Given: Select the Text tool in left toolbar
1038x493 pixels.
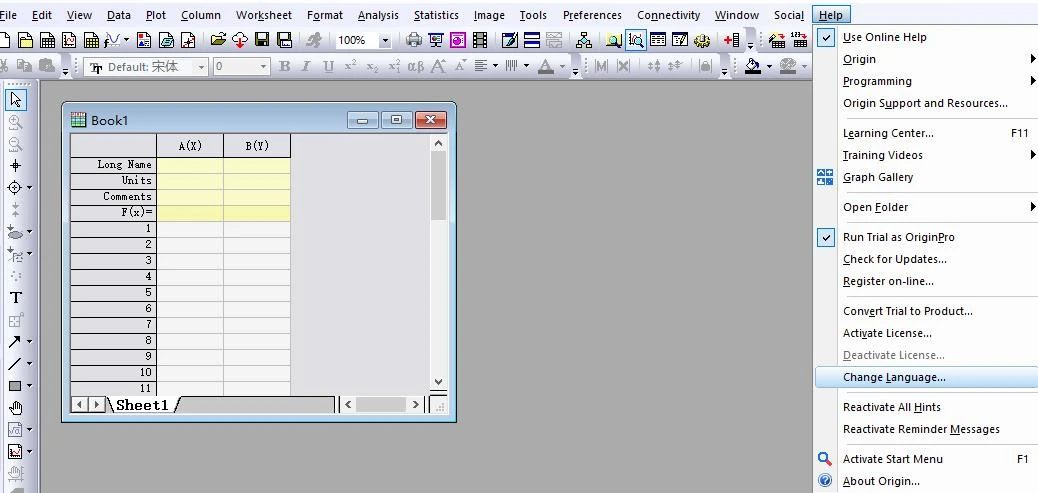Looking at the screenshot, I should tap(15, 298).
